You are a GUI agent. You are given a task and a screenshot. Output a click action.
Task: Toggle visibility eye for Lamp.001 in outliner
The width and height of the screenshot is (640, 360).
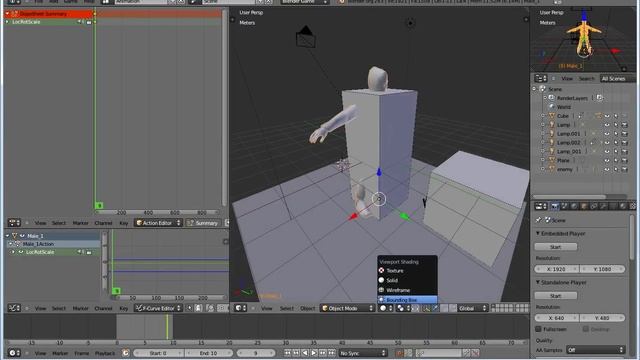(607, 134)
